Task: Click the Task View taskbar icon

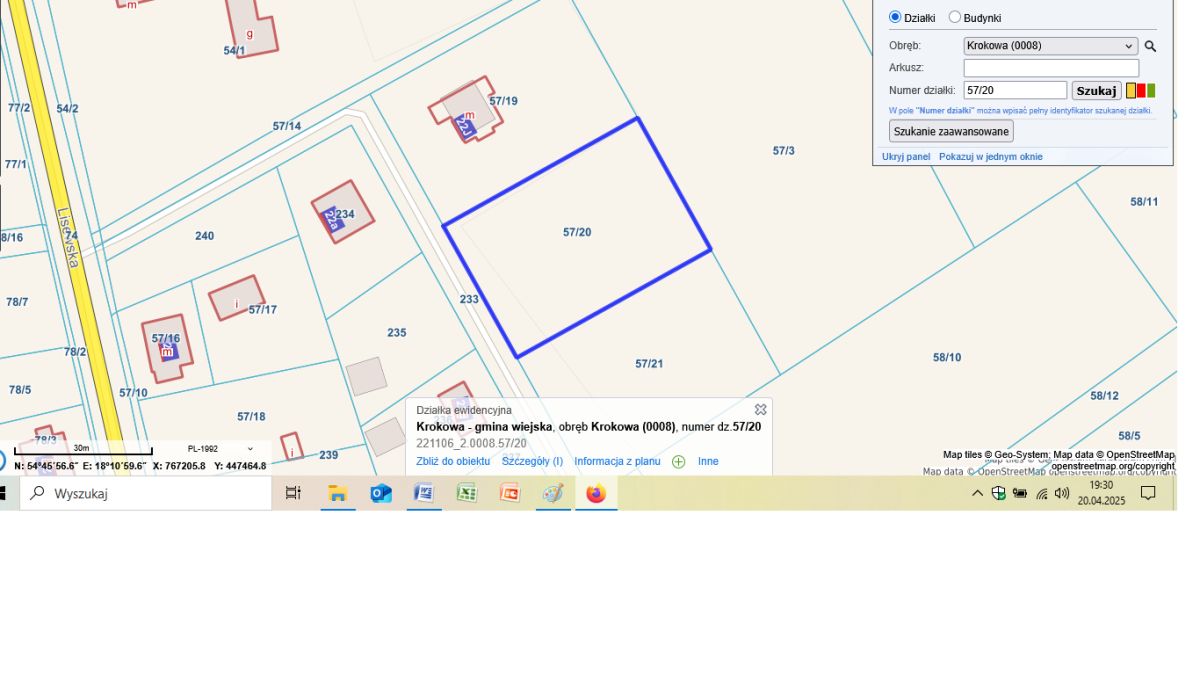Action: (293, 493)
